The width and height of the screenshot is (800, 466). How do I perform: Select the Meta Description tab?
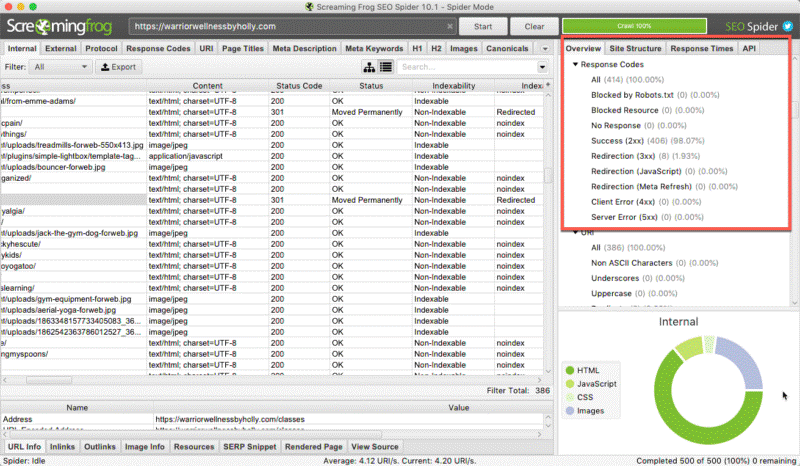[x=304, y=48]
